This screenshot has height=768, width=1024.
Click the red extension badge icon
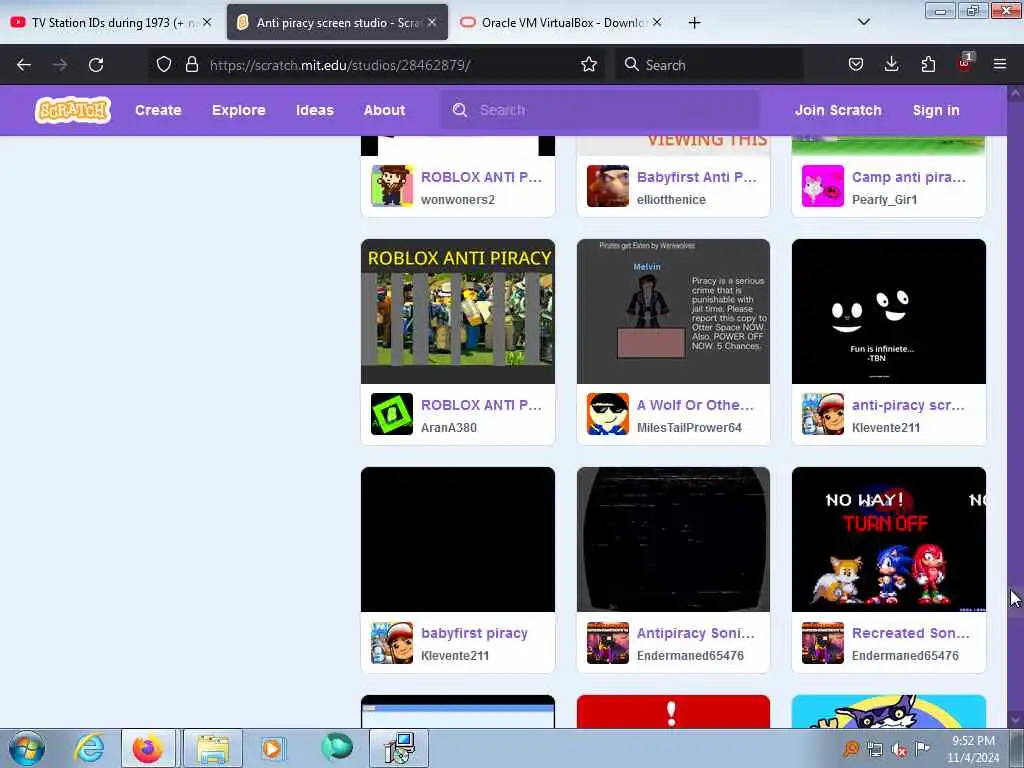click(965, 63)
